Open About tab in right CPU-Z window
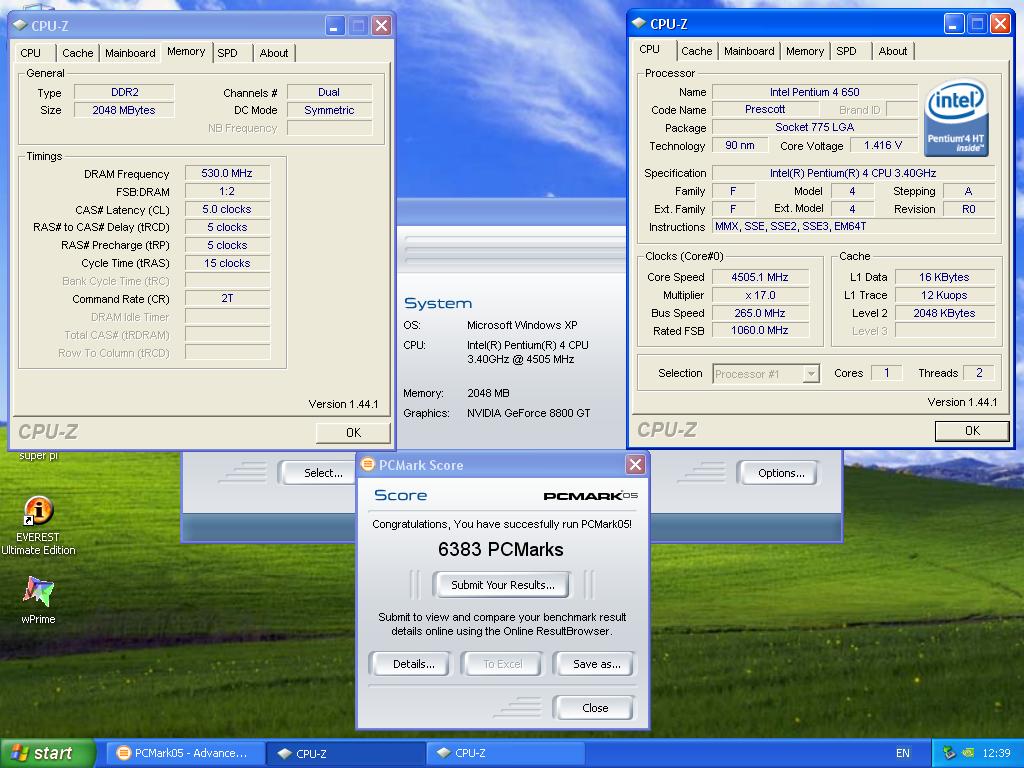The height and width of the screenshot is (768, 1024). tap(893, 51)
